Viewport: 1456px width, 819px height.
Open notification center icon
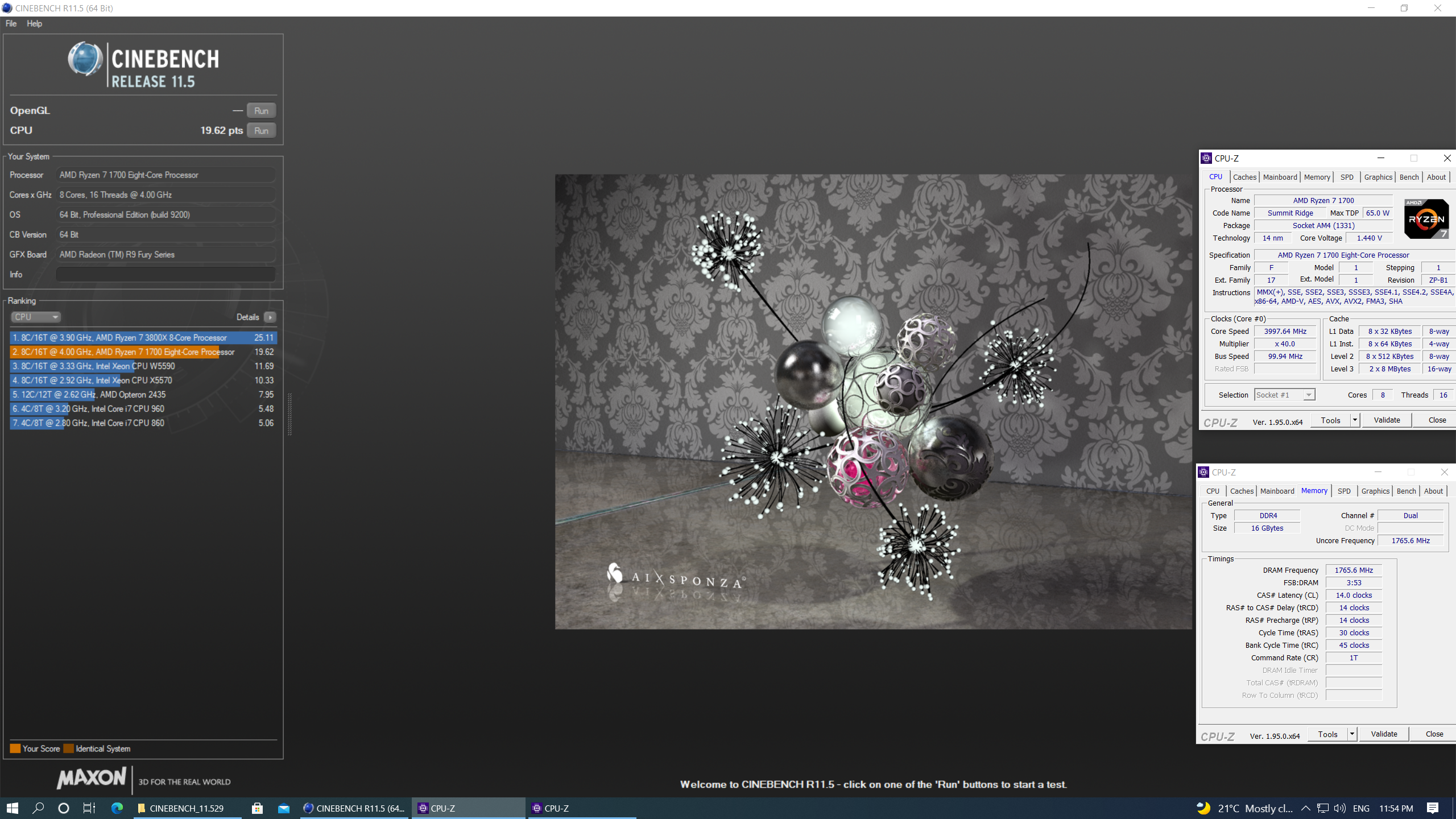[1433, 808]
